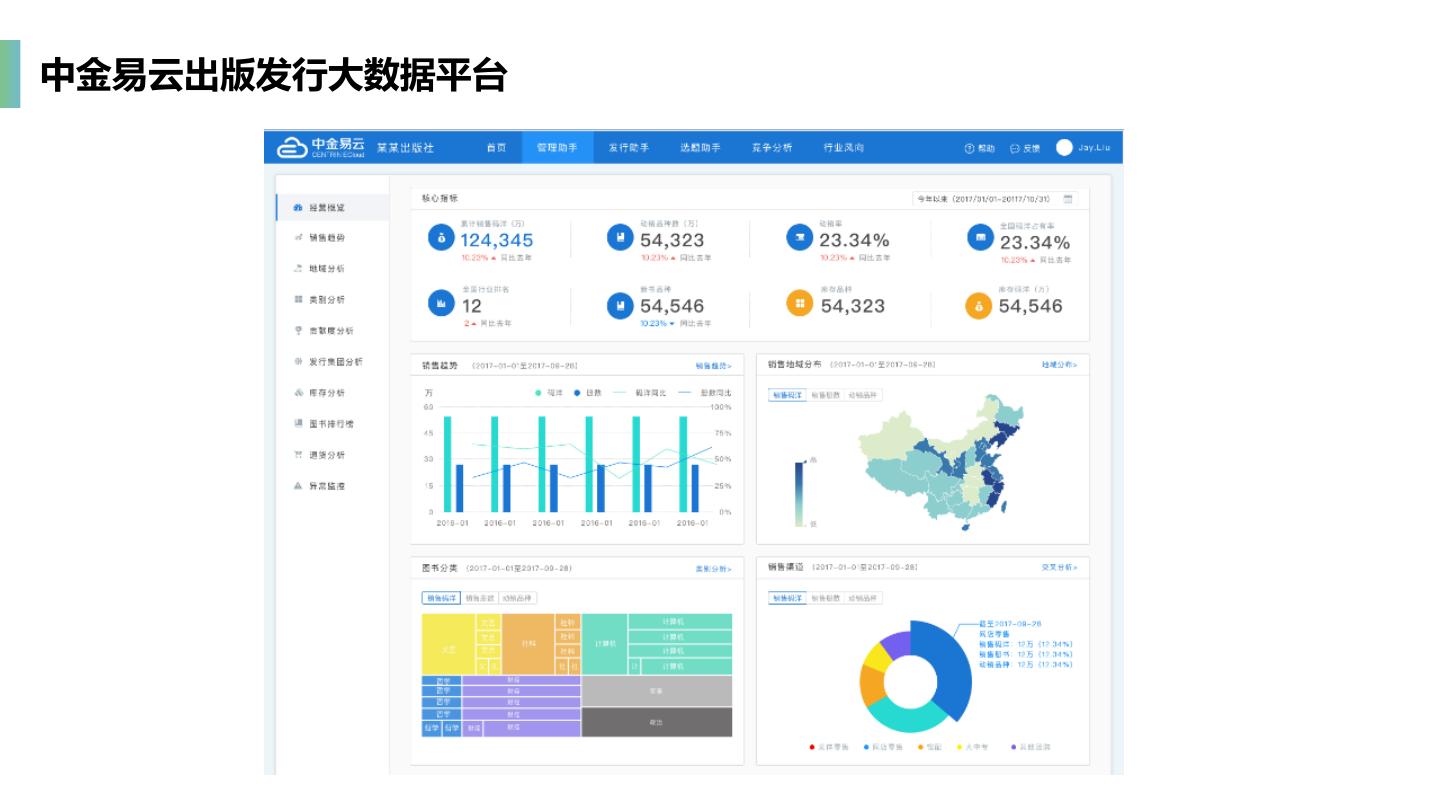Click the blue money-bag icon beside 124,345
This screenshot has width=1440, height=810.
pyautogui.click(x=441, y=238)
